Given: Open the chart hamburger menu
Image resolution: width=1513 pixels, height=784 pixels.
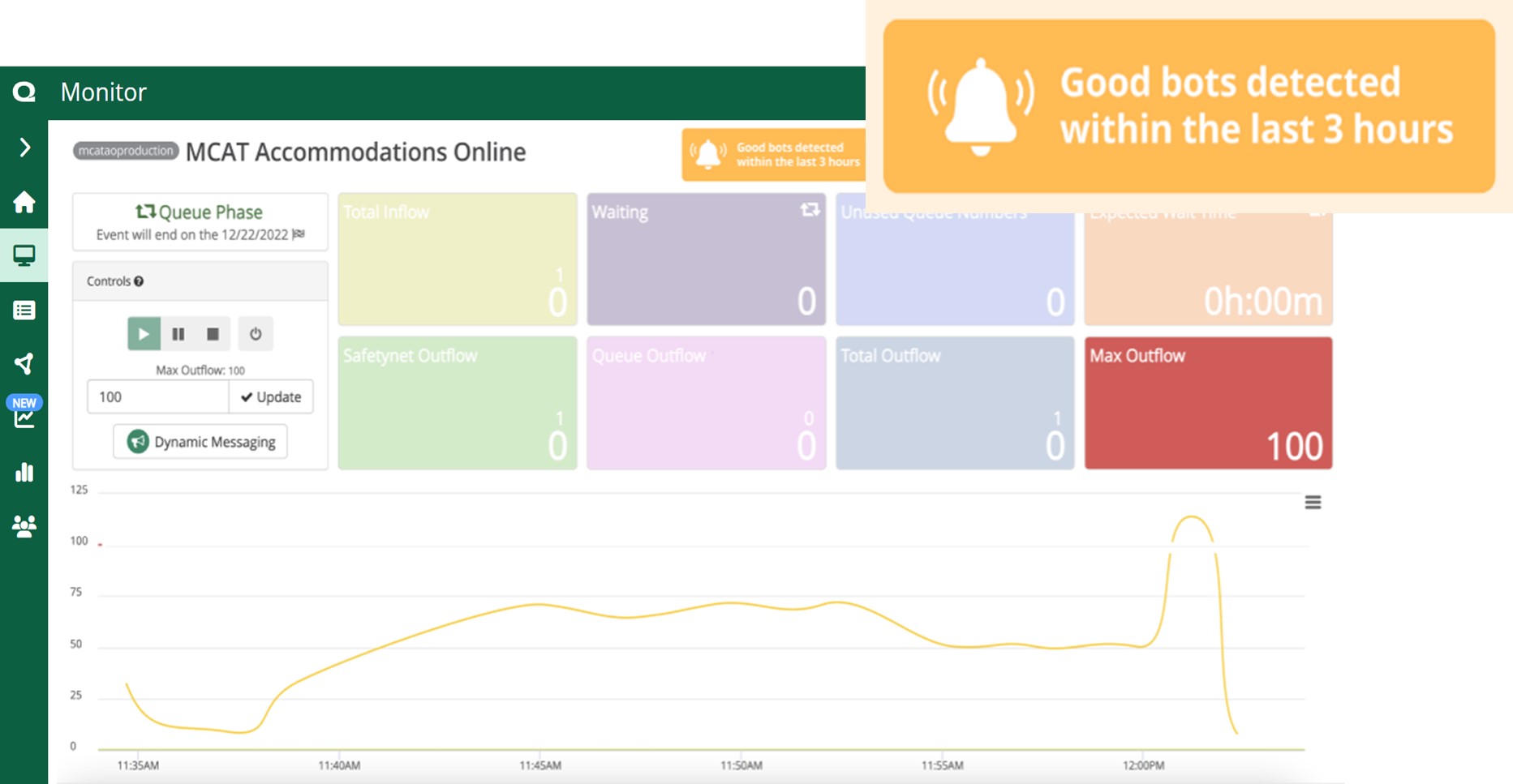Looking at the screenshot, I should click(1313, 503).
